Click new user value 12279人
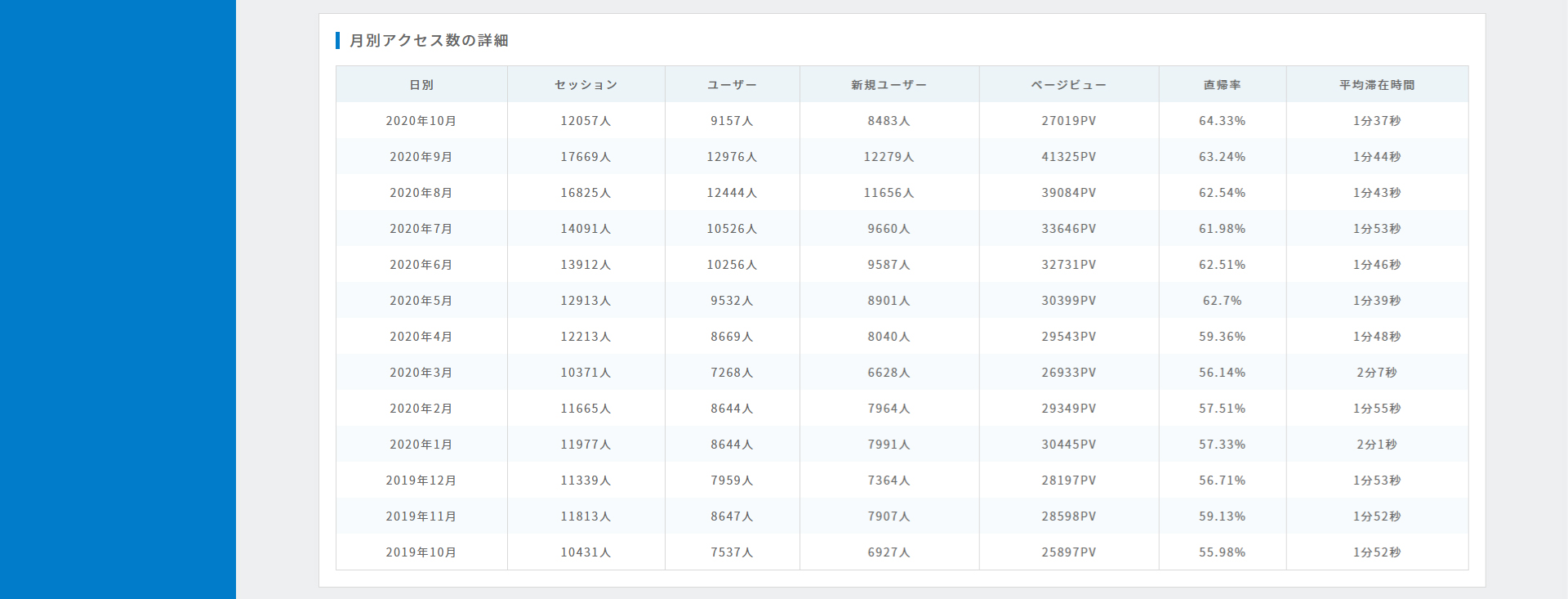 tap(889, 157)
